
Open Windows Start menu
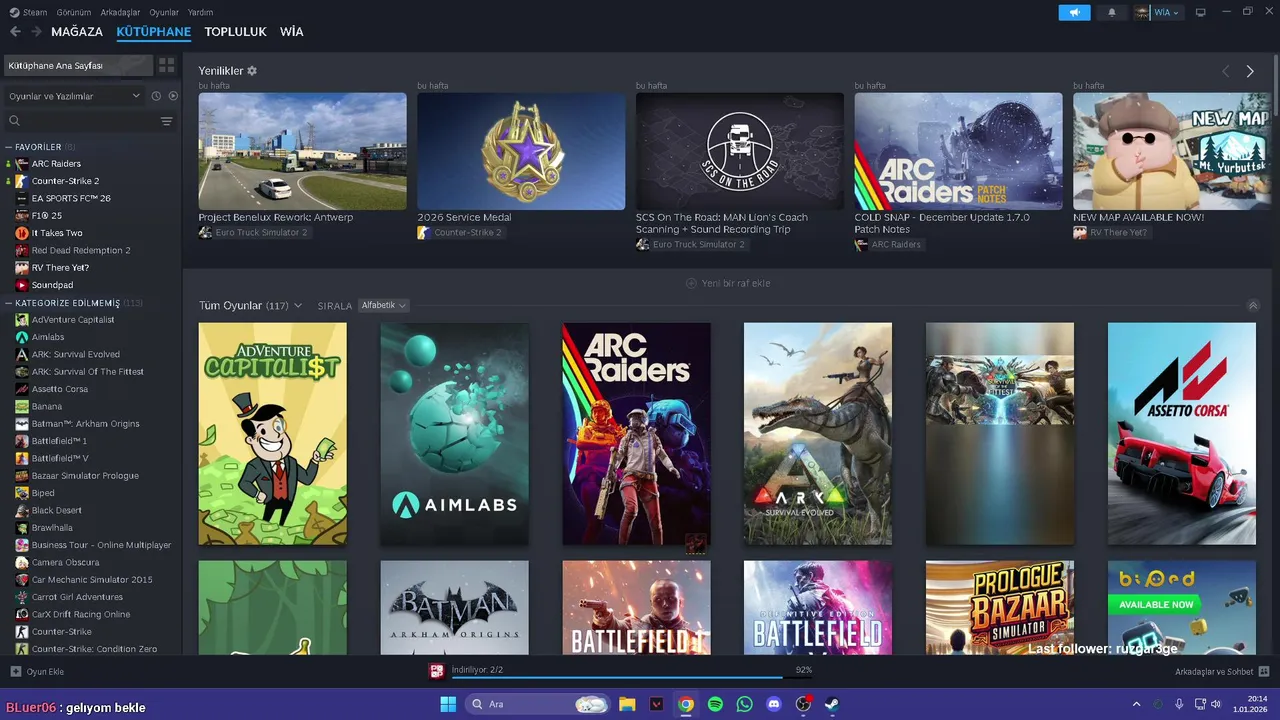pos(448,704)
